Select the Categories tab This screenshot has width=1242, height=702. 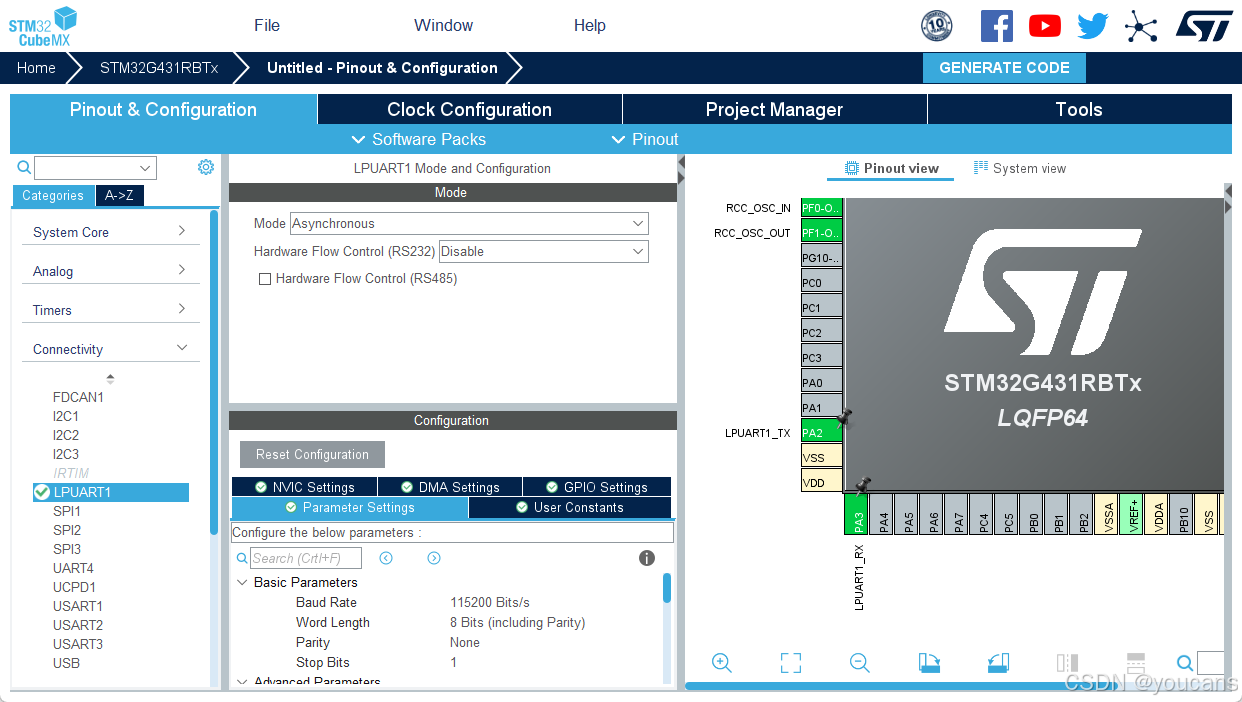[53, 196]
